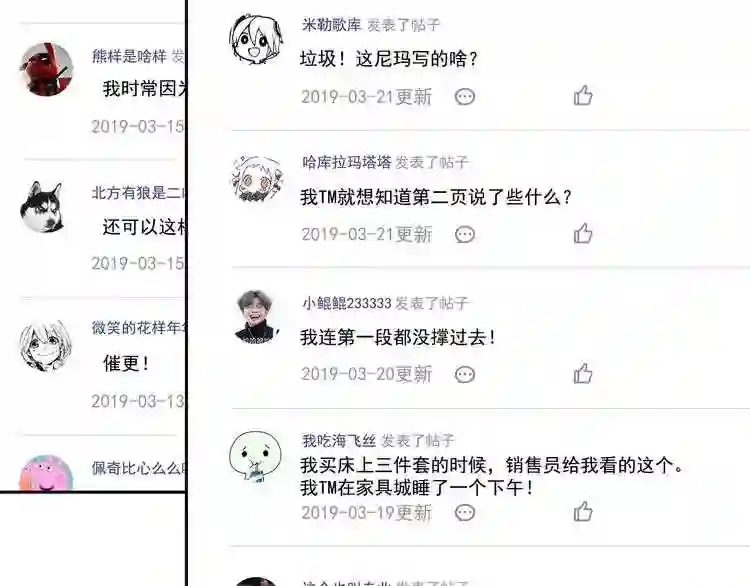This screenshot has width=750, height=586.
Task: Like 哈库拉玛塔塔's post with the thumbs-up icon
Action: pyautogui.click(x=583, y=233)
